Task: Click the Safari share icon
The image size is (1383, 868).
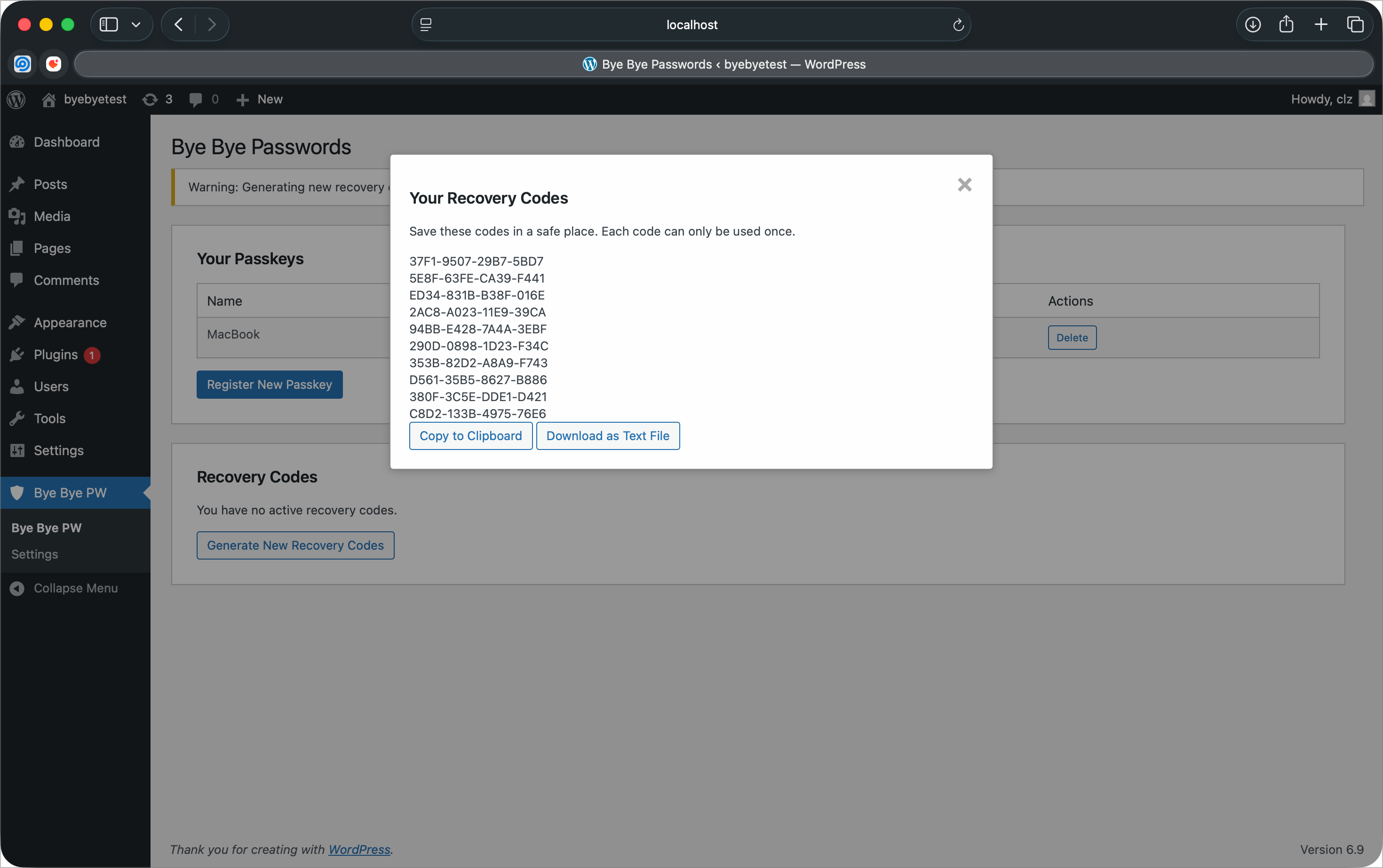Action: (1287, 24)
